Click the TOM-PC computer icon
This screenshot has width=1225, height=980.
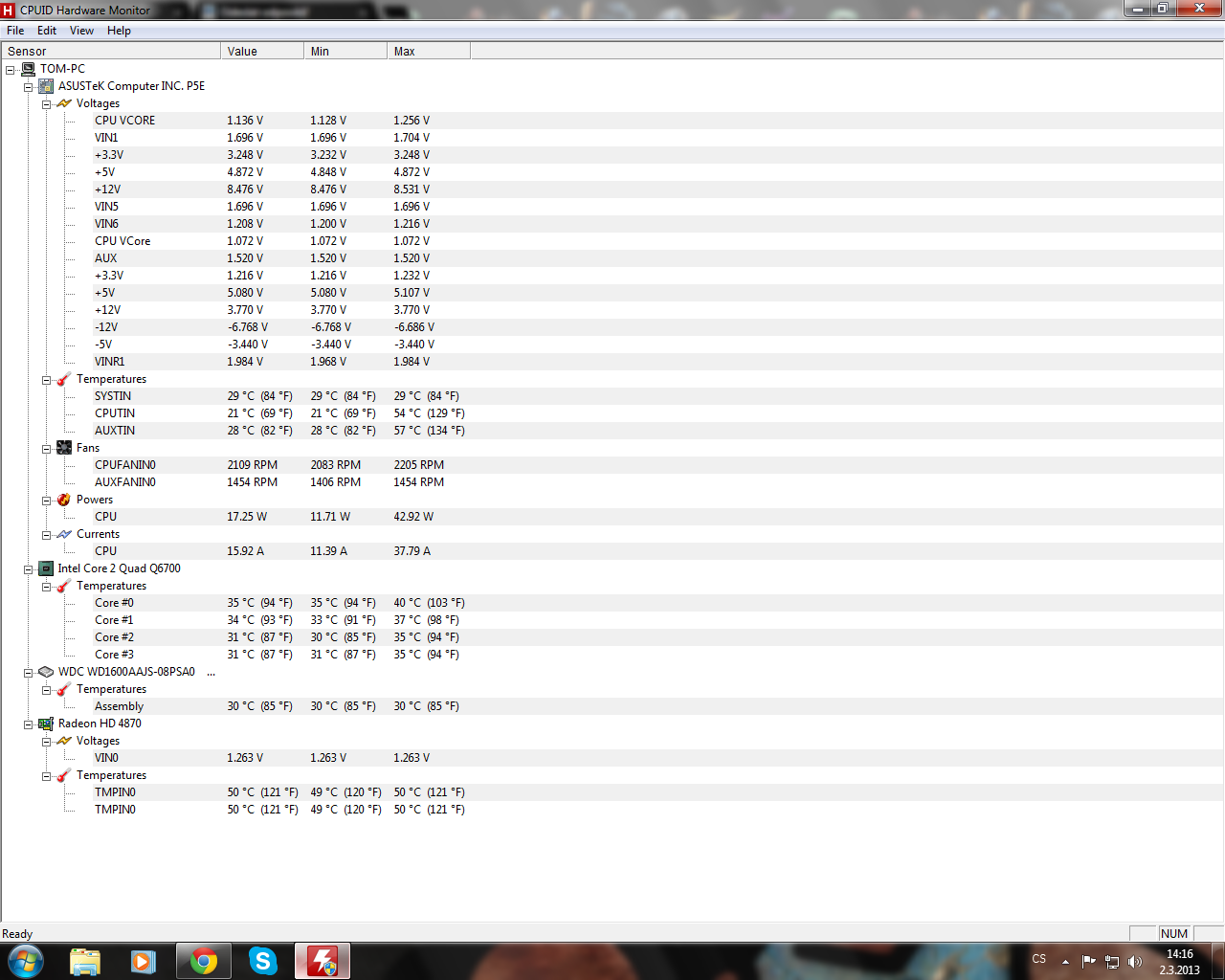tap(28, 69)
